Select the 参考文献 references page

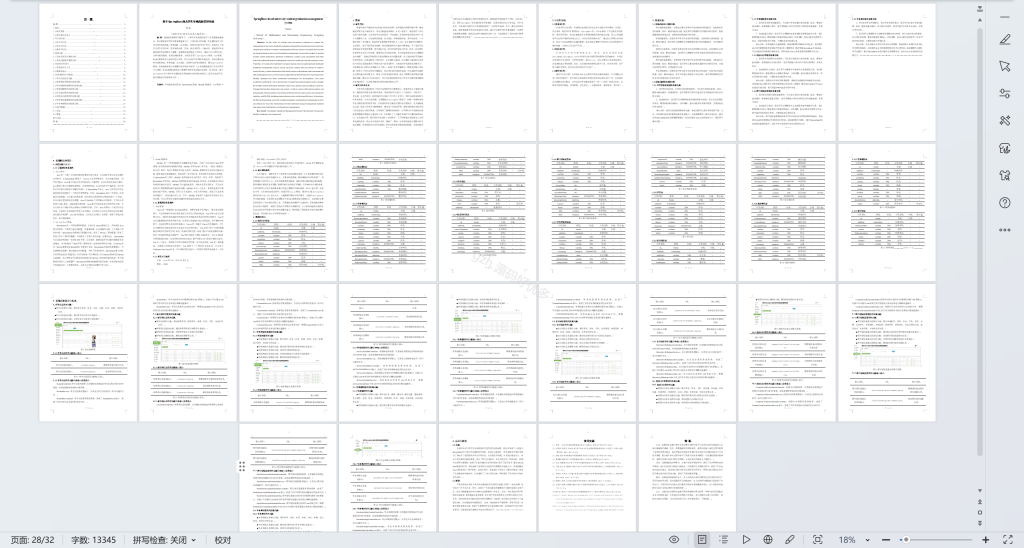coord(587,477)
